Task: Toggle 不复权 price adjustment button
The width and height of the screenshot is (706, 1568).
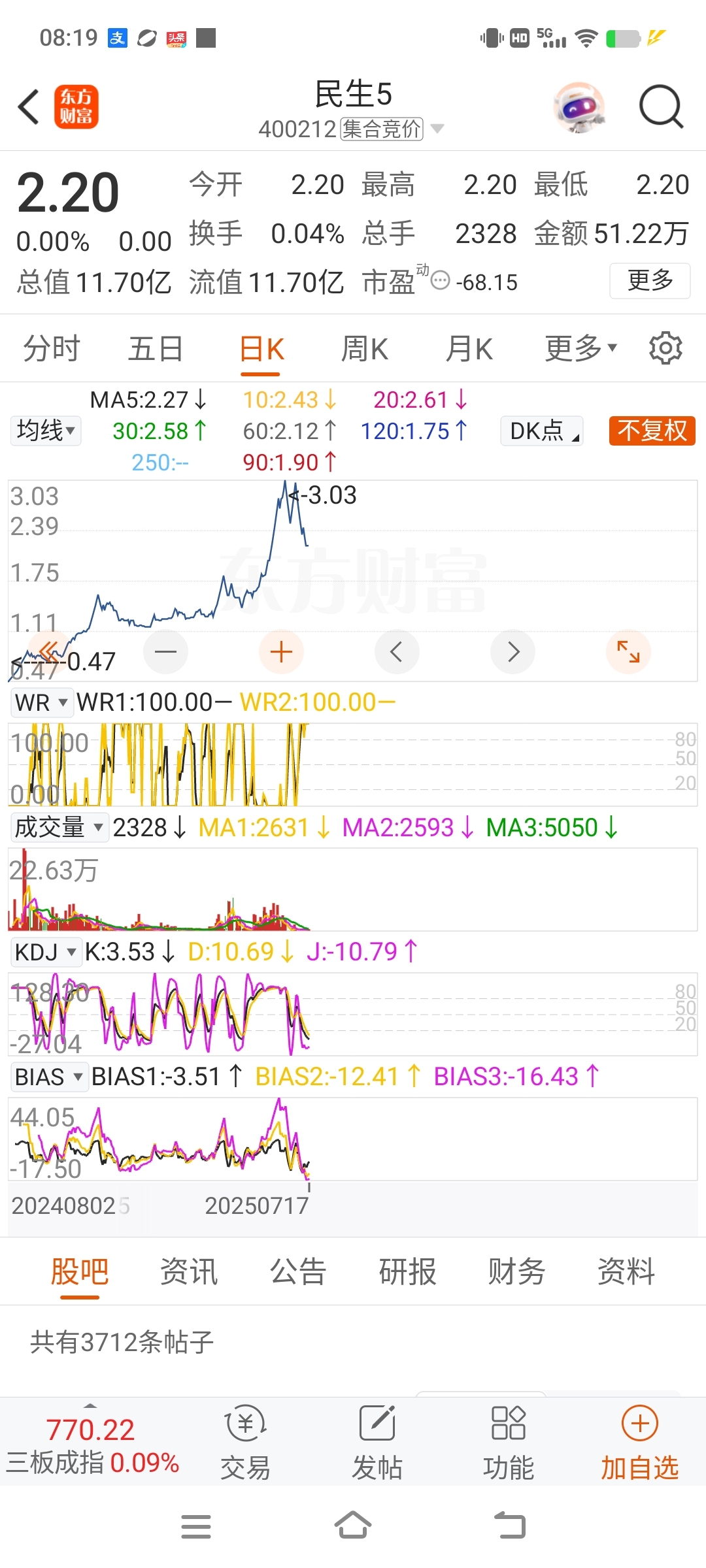Action: point(652,431)
